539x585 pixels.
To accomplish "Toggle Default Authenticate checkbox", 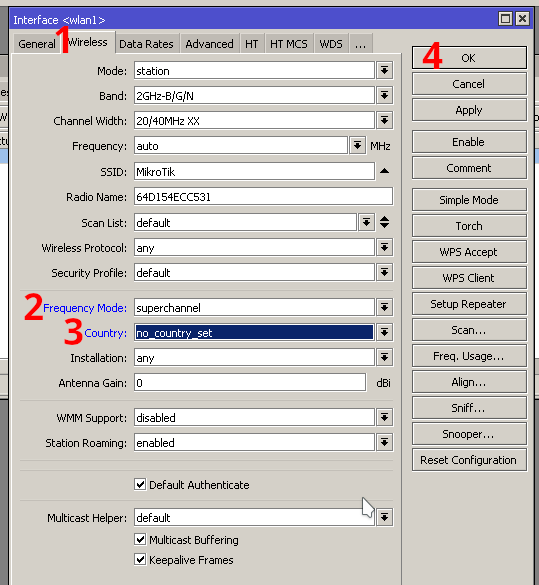I will click(140, 485).
